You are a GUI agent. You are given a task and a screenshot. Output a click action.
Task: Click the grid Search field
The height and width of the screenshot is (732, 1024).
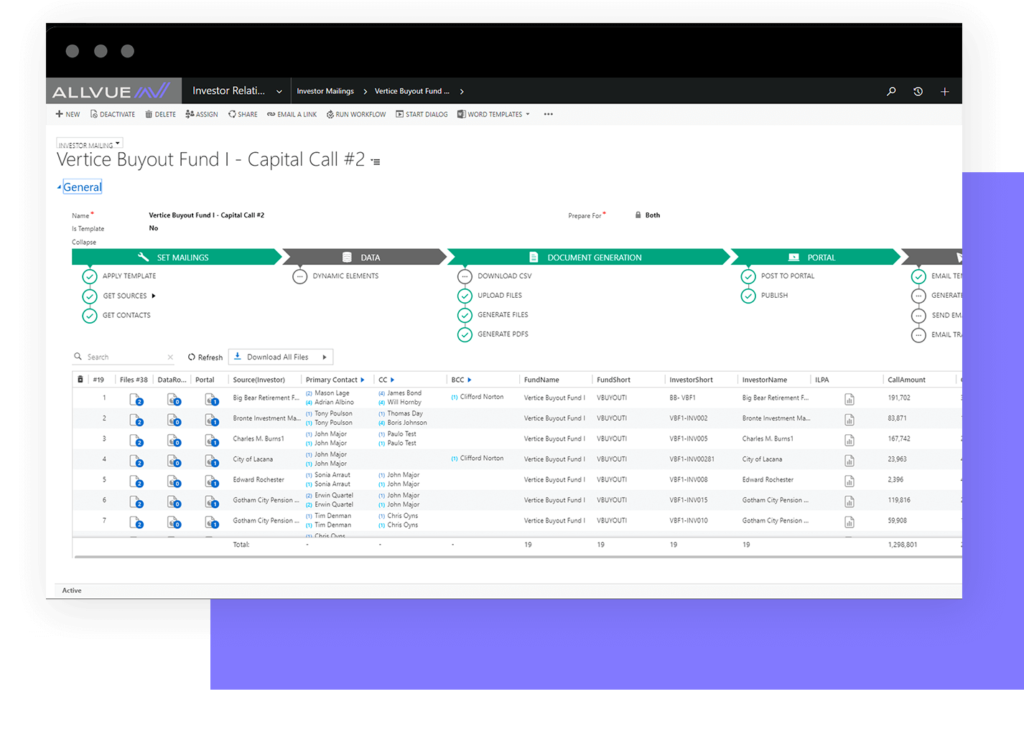click(x=124, y=357)
